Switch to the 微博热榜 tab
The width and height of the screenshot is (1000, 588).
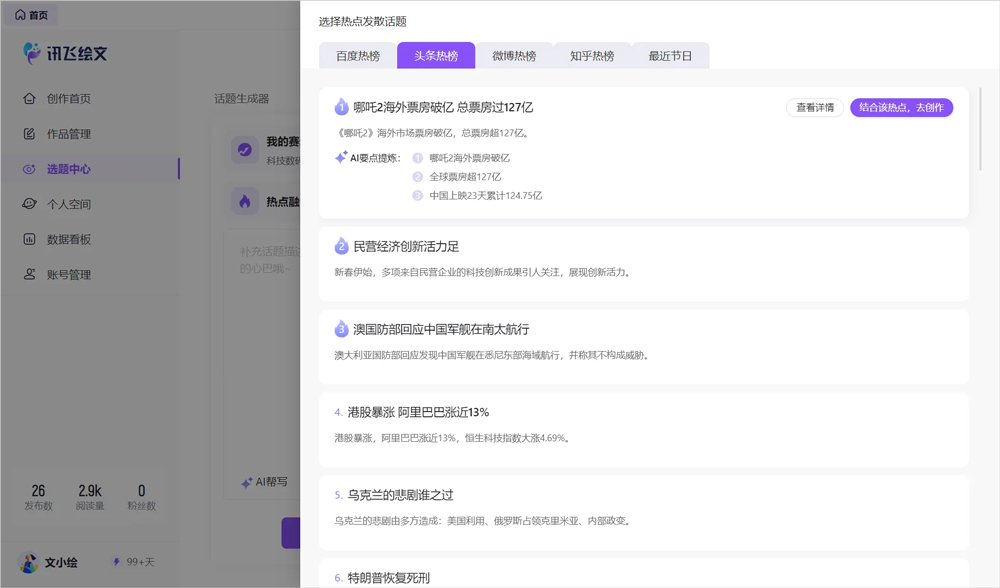[514, 56]
